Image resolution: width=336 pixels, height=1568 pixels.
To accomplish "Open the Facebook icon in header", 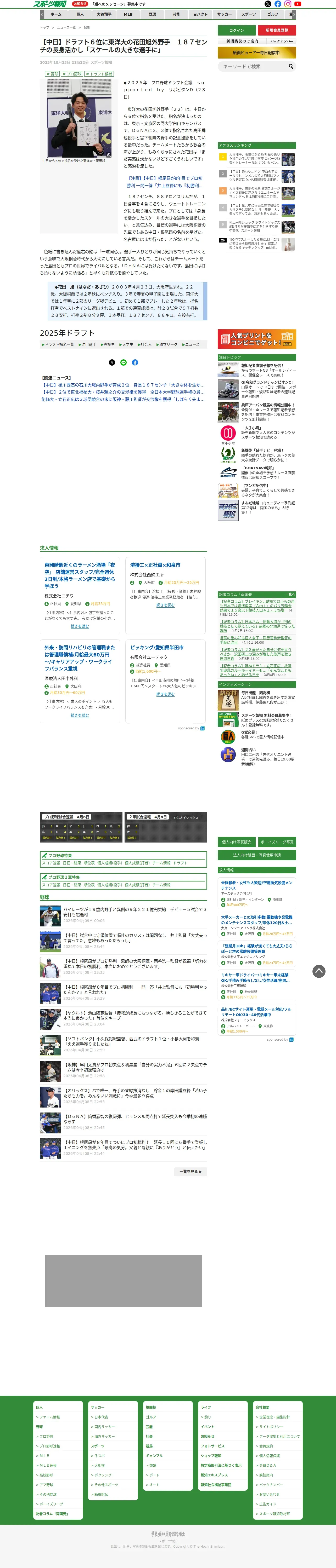I will point(277,4).
